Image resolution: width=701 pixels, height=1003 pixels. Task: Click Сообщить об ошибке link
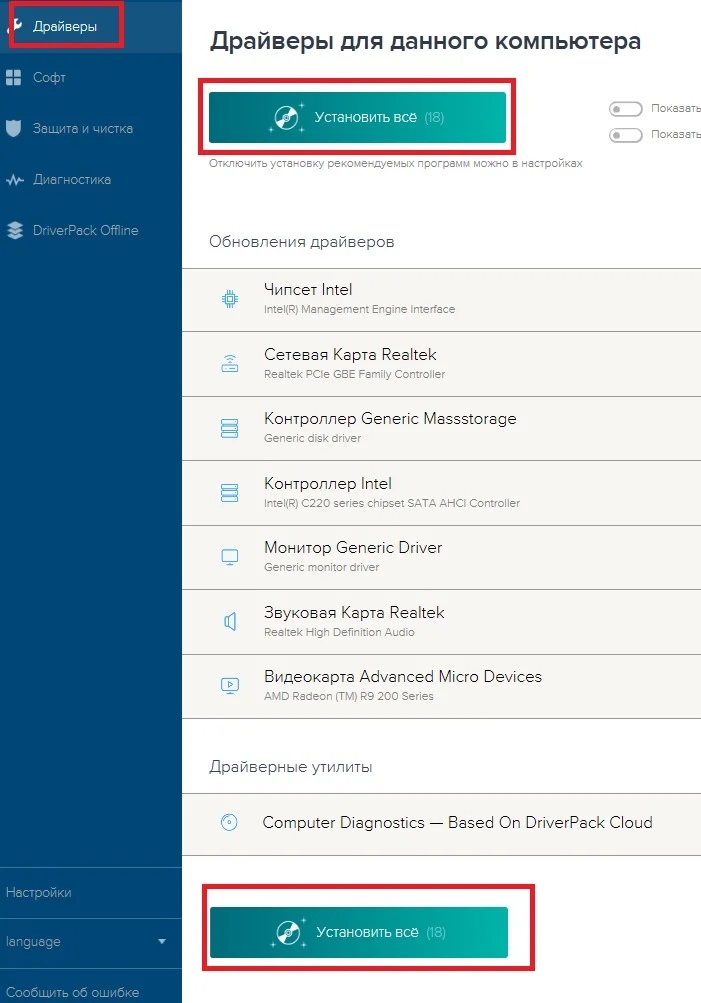[72, 992]
